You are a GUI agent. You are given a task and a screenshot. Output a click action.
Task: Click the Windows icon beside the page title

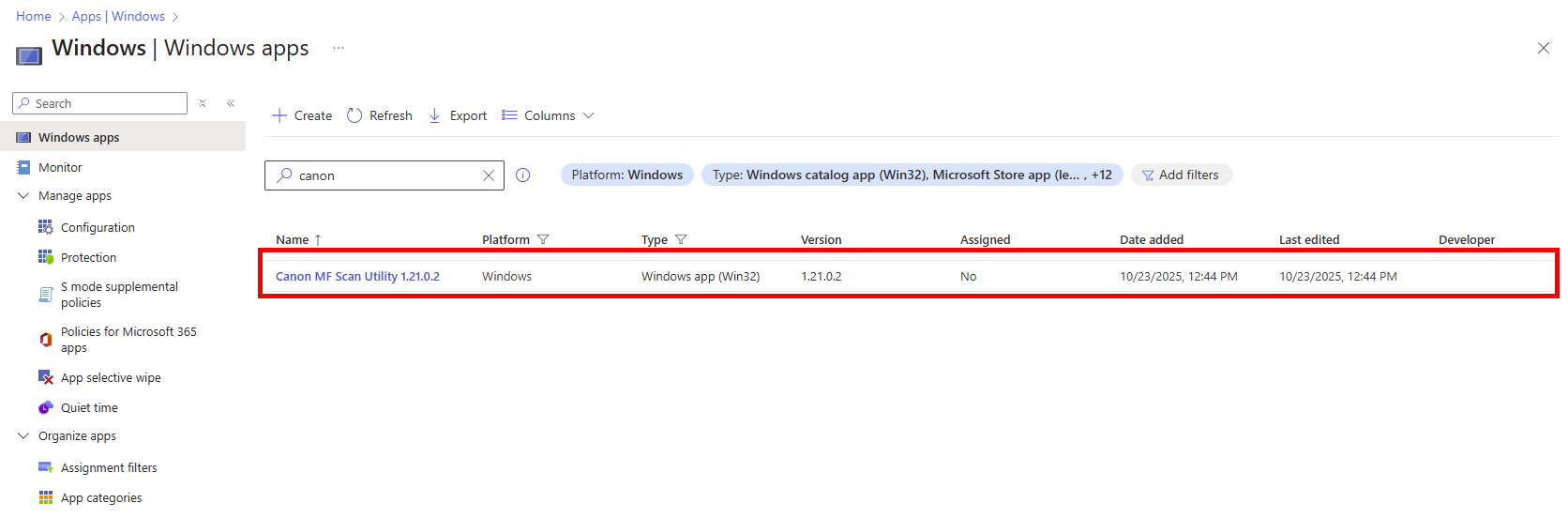coord(29,55)
